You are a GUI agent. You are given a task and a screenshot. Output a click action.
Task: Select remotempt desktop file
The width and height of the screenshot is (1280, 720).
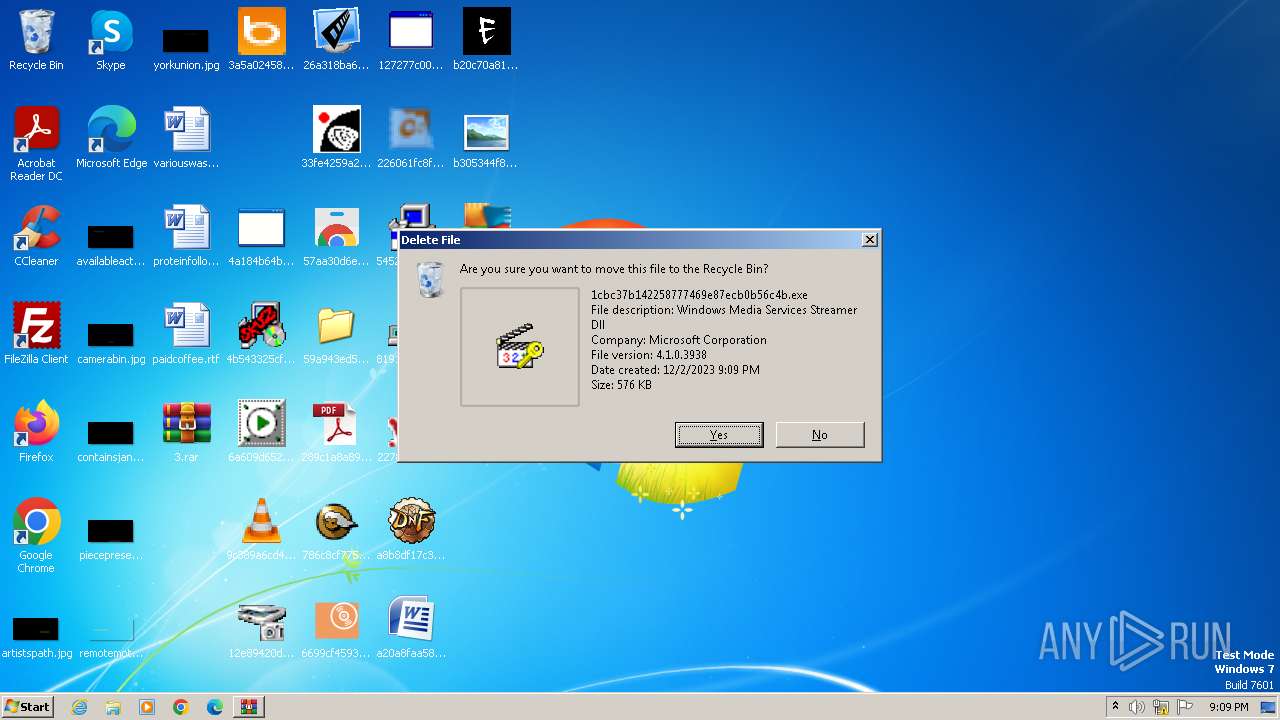click(x=111, y=637)
